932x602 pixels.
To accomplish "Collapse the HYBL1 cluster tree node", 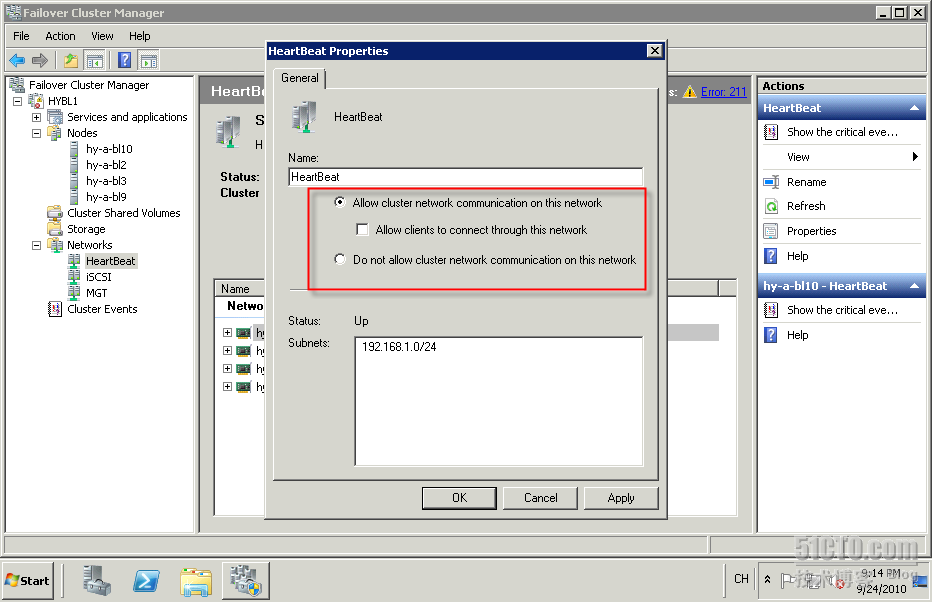I will pos(18,101).
